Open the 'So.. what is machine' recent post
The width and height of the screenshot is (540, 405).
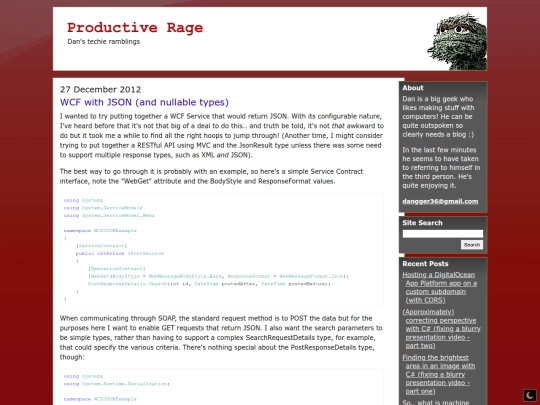point(436,402)
